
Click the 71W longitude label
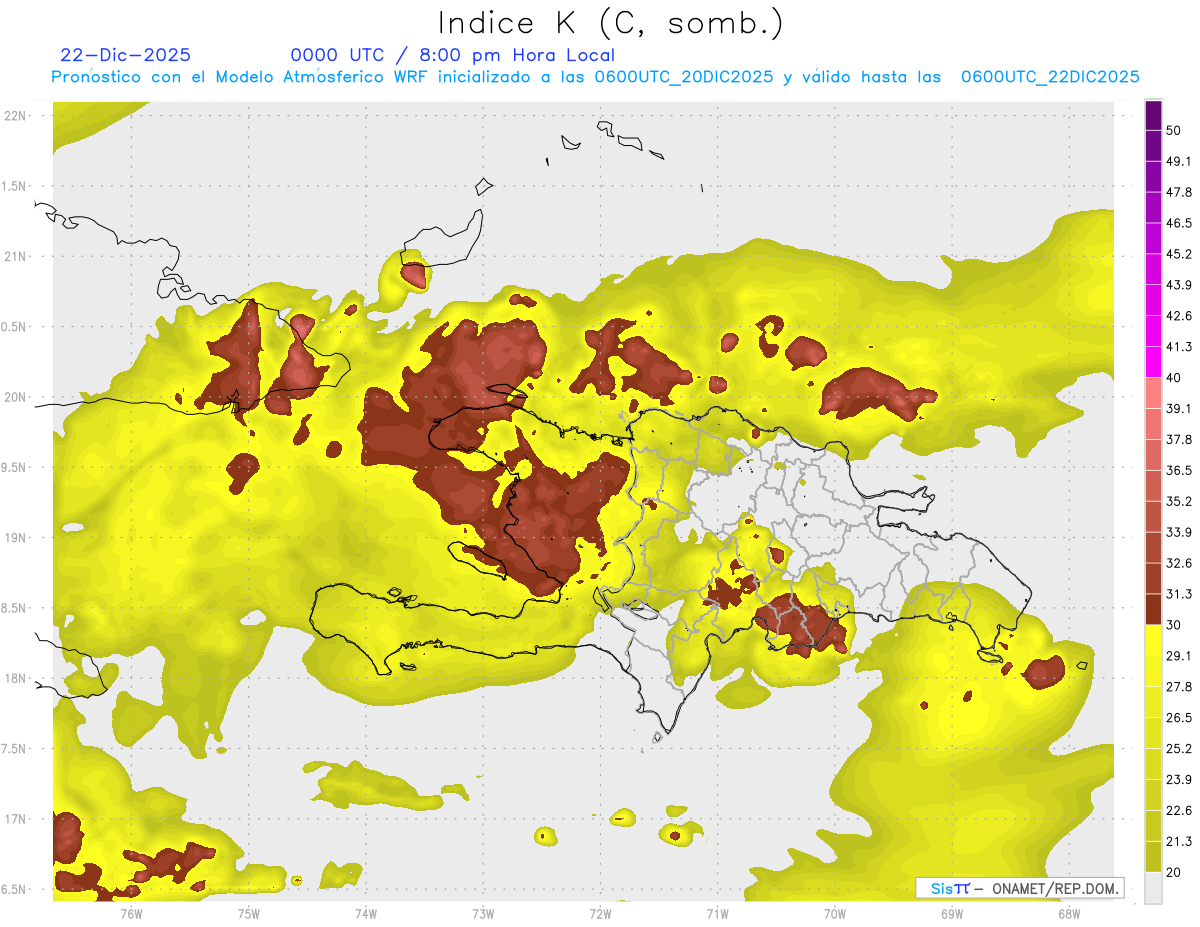click(717, 913)
